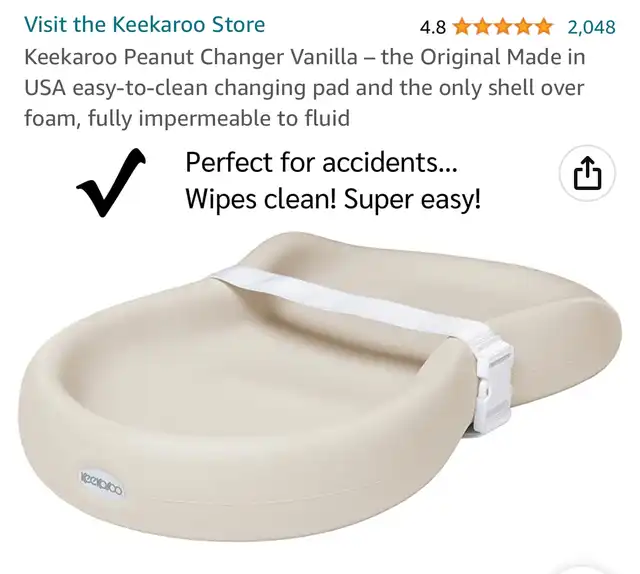Click the 'Wipes clean! Super easy!' text
Viewport: 640px width, 574px height.
point(333,199)
